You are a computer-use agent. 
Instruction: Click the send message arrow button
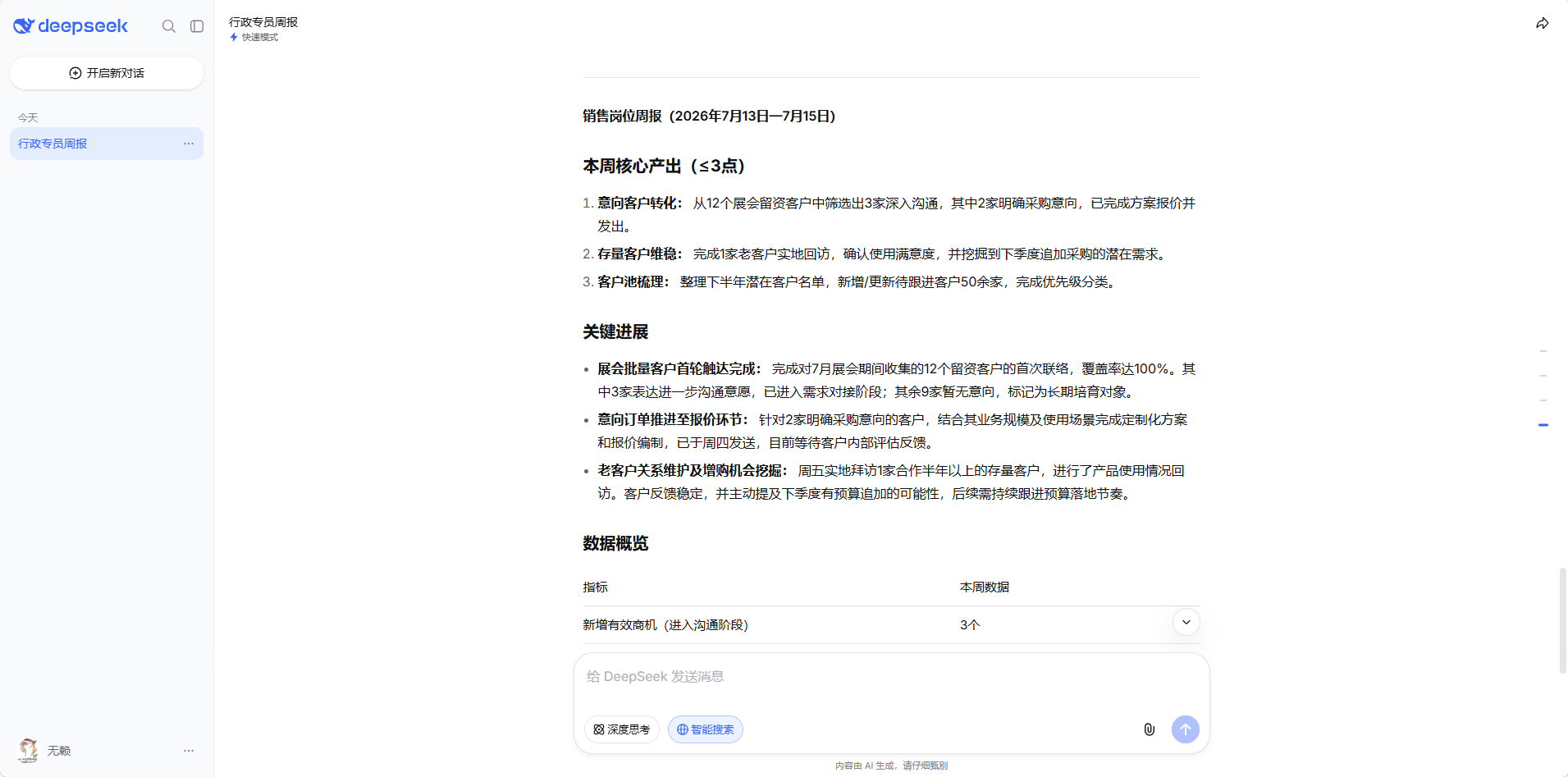coord(1186,729)
